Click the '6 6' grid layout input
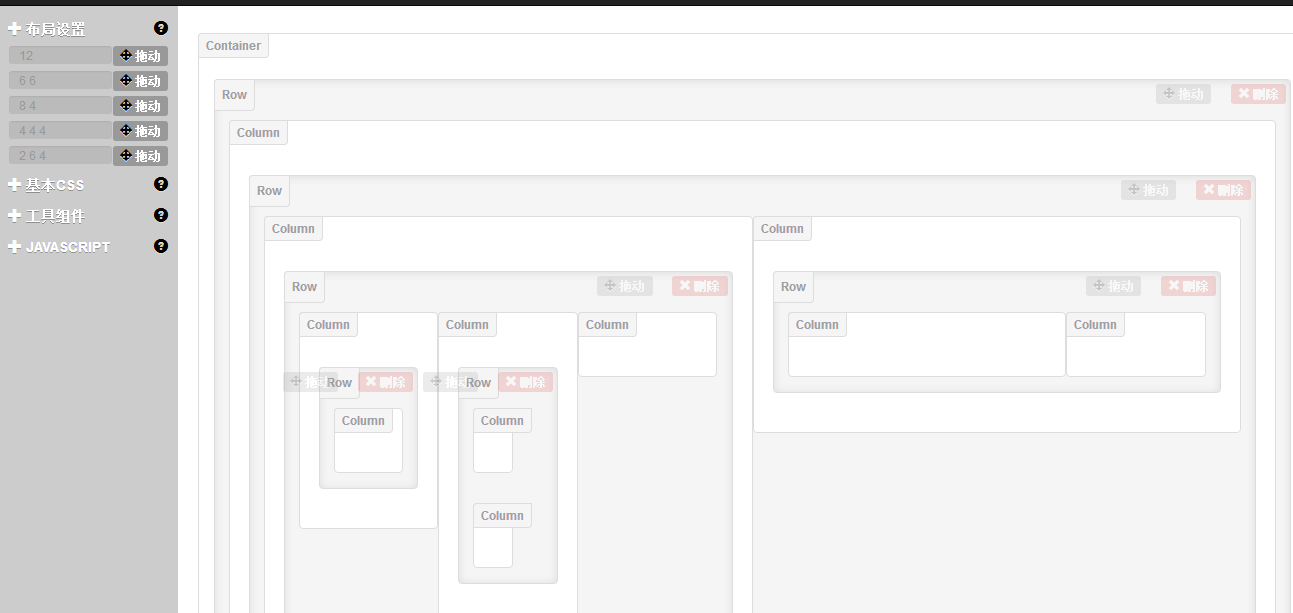Viewport: 1293px width, 613px height. click(60, 81)
